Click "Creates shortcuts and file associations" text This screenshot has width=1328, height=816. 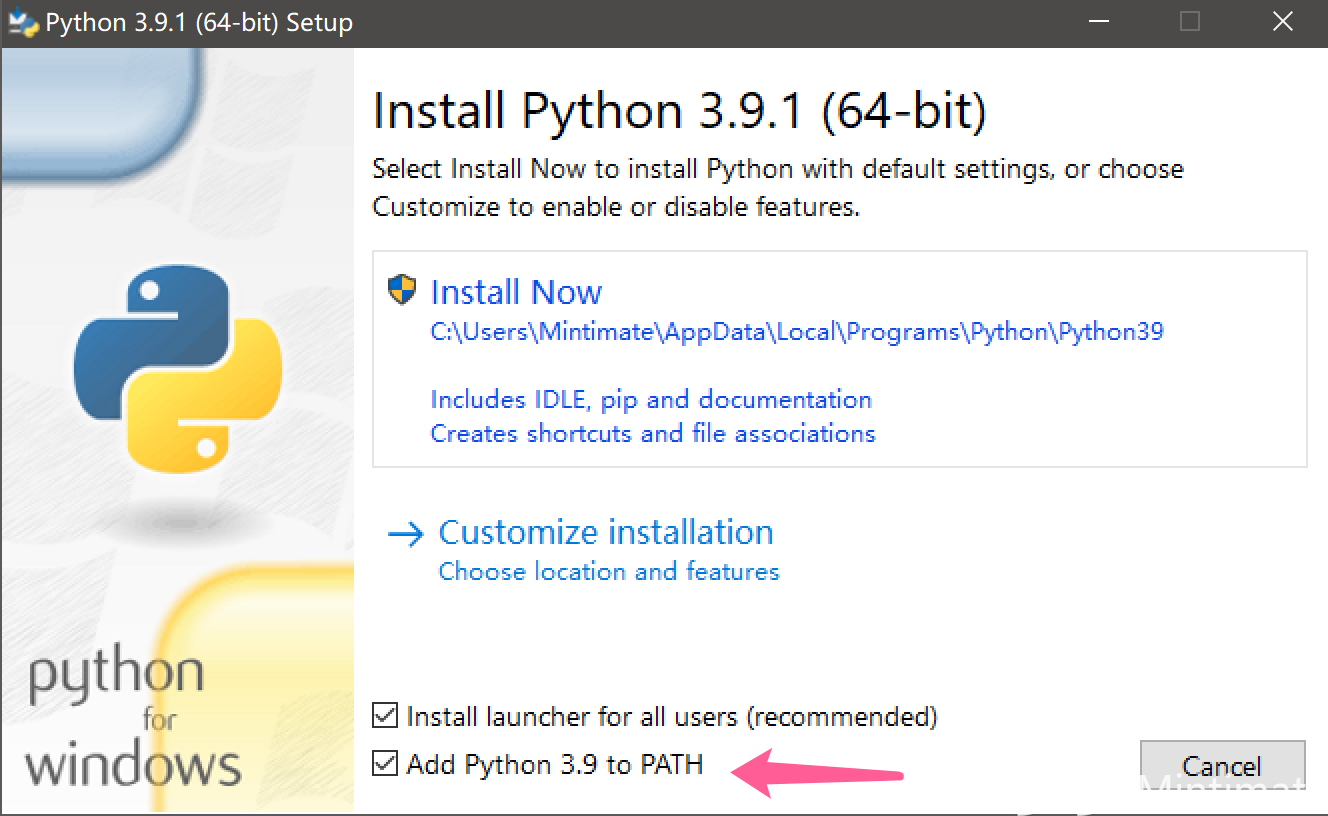click(x=652, y=433)
